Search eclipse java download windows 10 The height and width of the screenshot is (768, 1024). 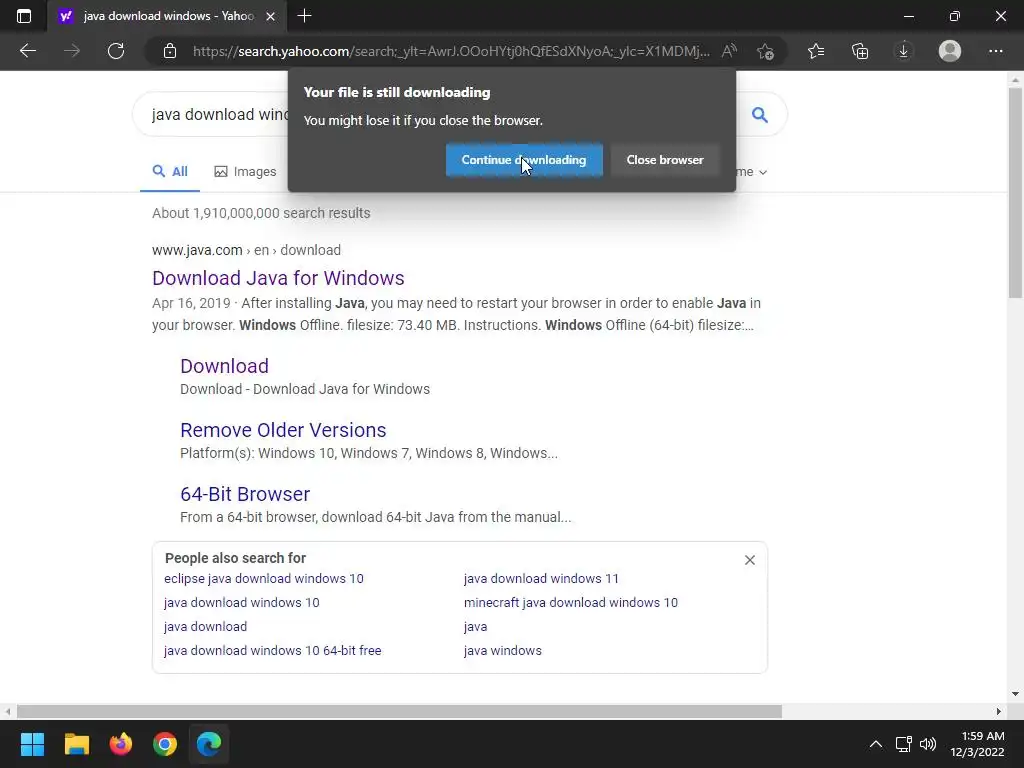(264, 579)
